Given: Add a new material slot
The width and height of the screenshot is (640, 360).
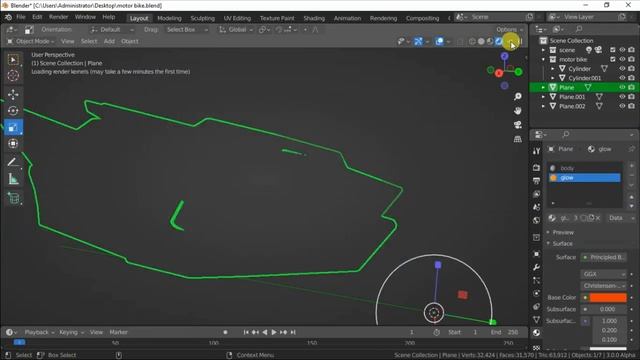Looking at the screenshot, I should click(632, 166).
